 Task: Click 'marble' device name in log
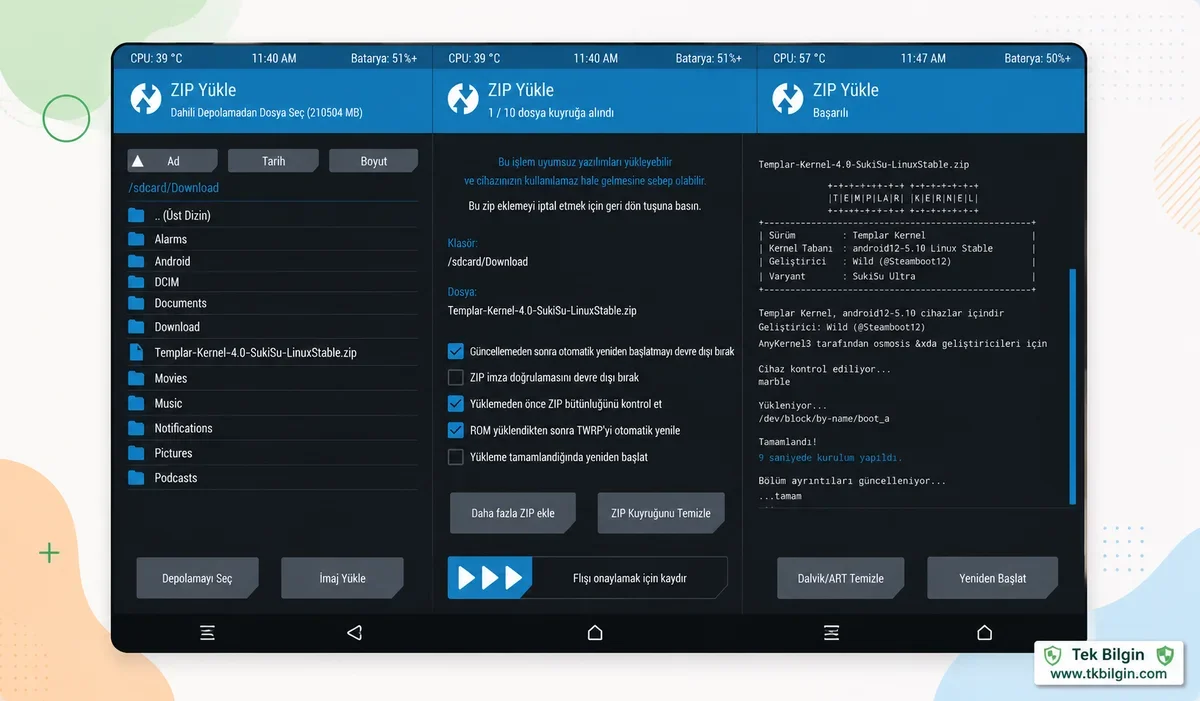tap(774, 382)
